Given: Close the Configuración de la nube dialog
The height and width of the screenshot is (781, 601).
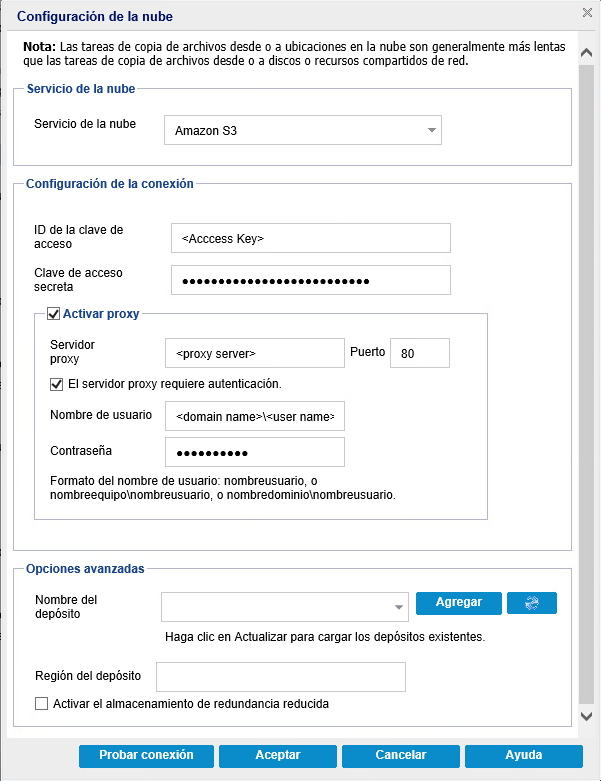Looking at the screenshot, I should [x=587, y=12].
